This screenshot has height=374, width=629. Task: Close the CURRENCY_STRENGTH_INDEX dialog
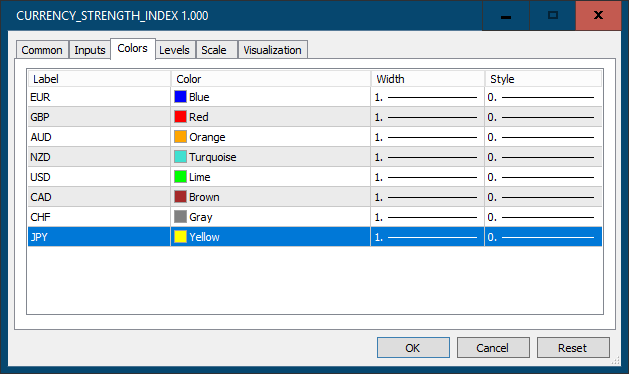(598, 15)
